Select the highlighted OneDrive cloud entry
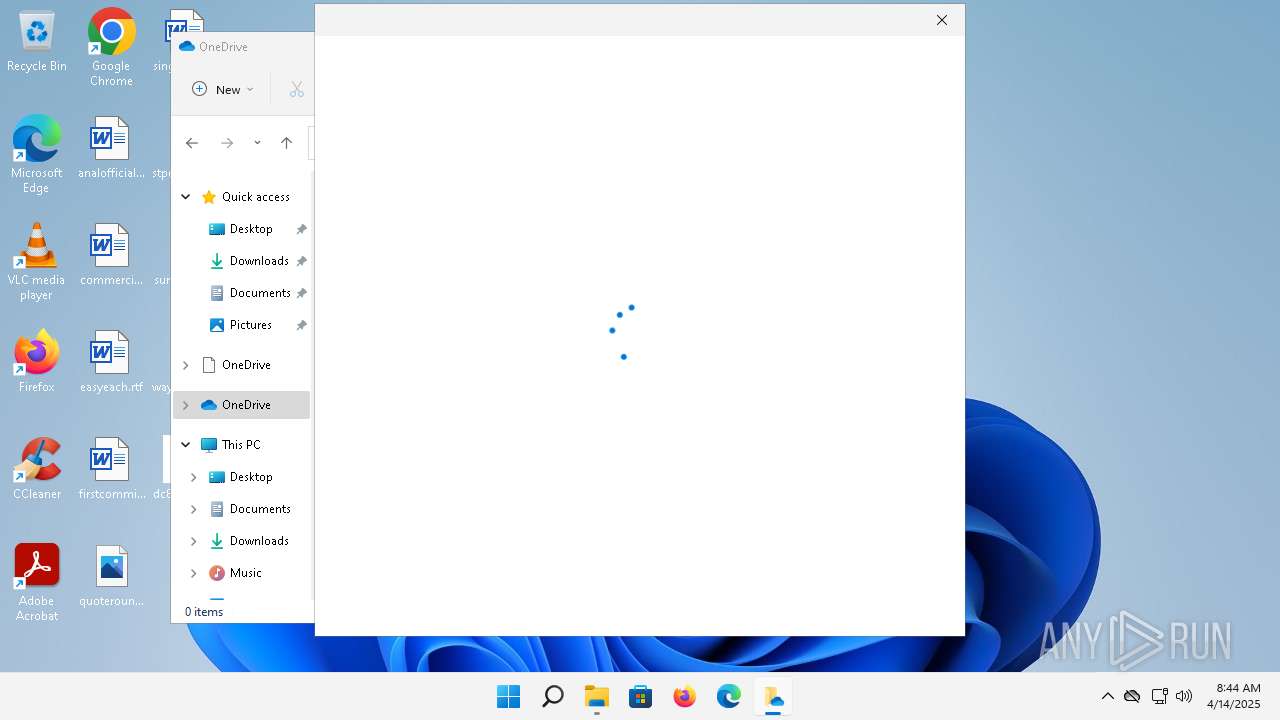 [242, 405]
